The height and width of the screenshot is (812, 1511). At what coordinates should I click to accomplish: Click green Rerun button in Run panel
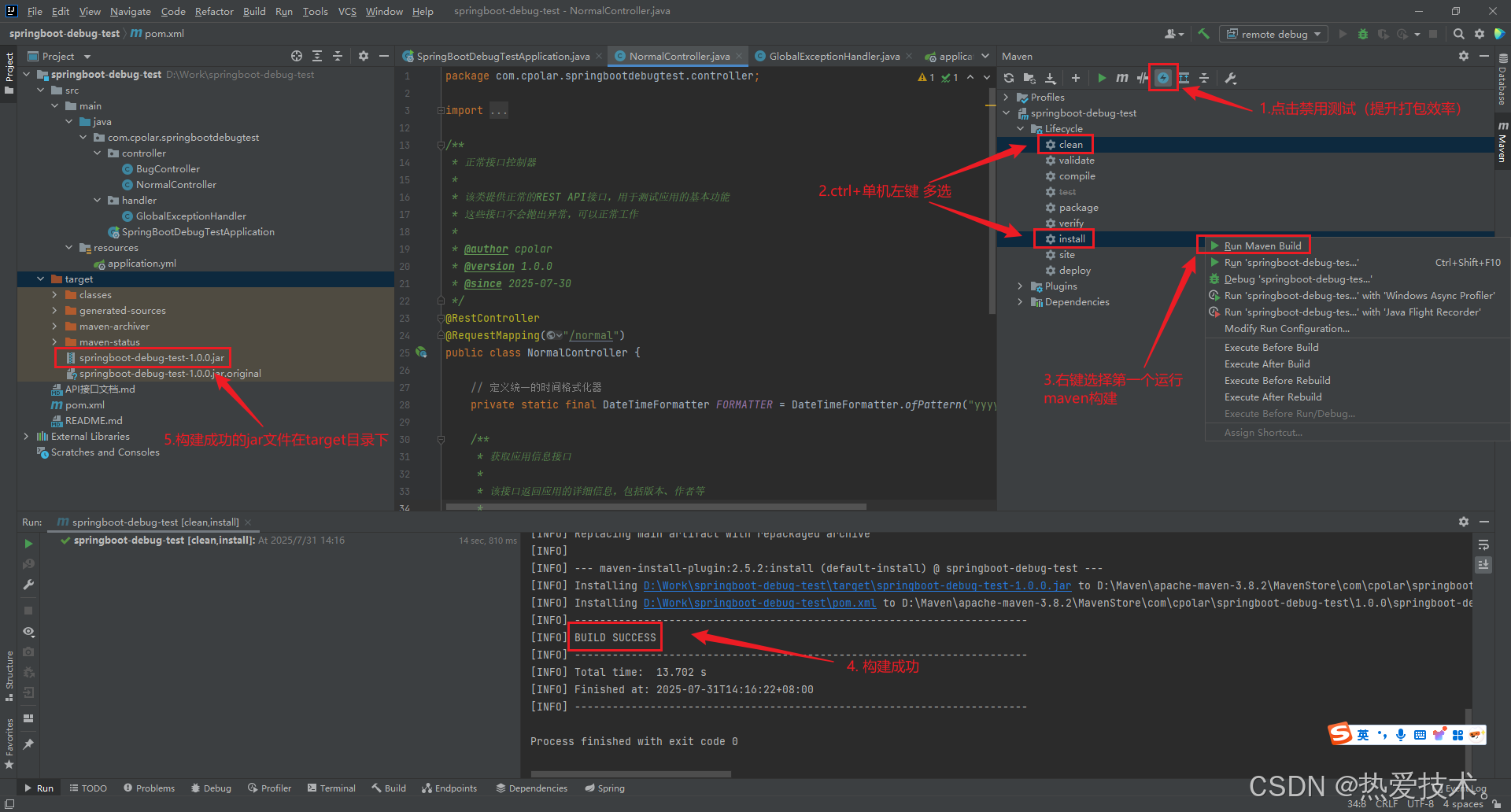click(28, 544)
